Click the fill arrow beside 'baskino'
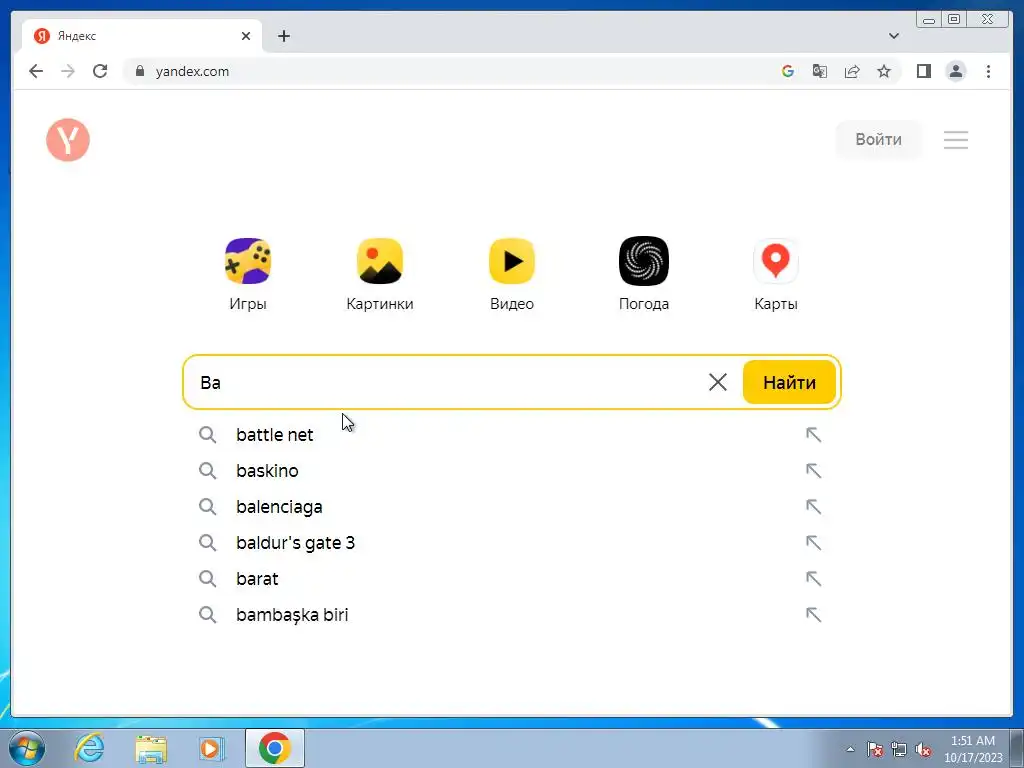 [813, 471]
